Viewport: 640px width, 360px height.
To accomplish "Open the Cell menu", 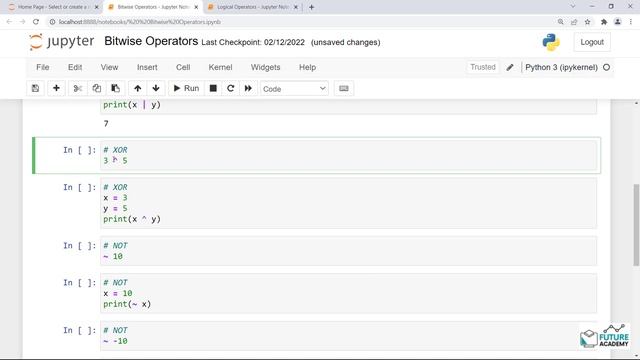I will pyautogui.click(x=183, y=67).
